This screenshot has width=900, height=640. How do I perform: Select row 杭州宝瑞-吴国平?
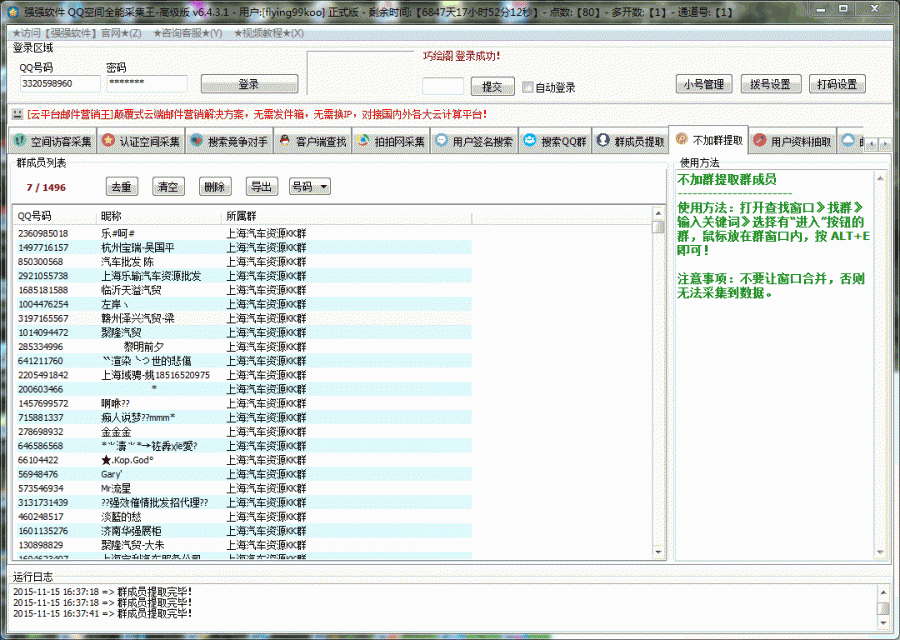click(x=243, y=248)
